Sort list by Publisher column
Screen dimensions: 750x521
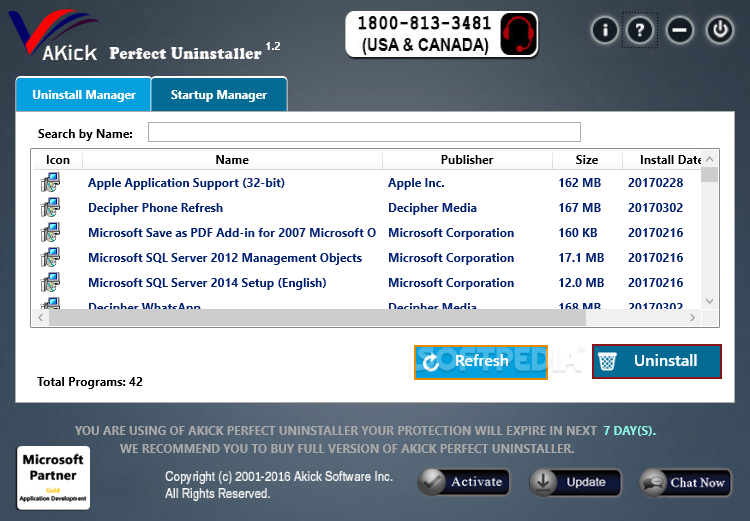click(467, 160)
